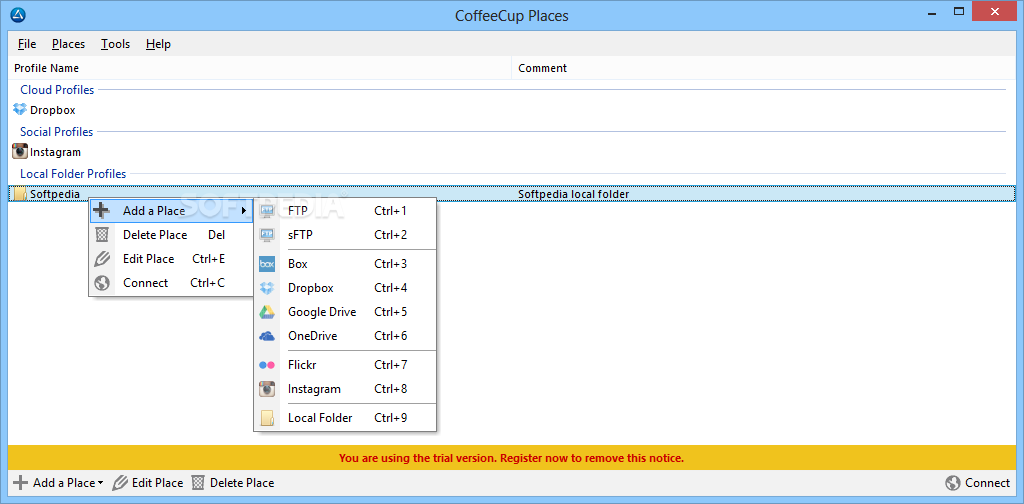
Task: Expand the Add a Place submenu arrow
Action: coord(244,211)
